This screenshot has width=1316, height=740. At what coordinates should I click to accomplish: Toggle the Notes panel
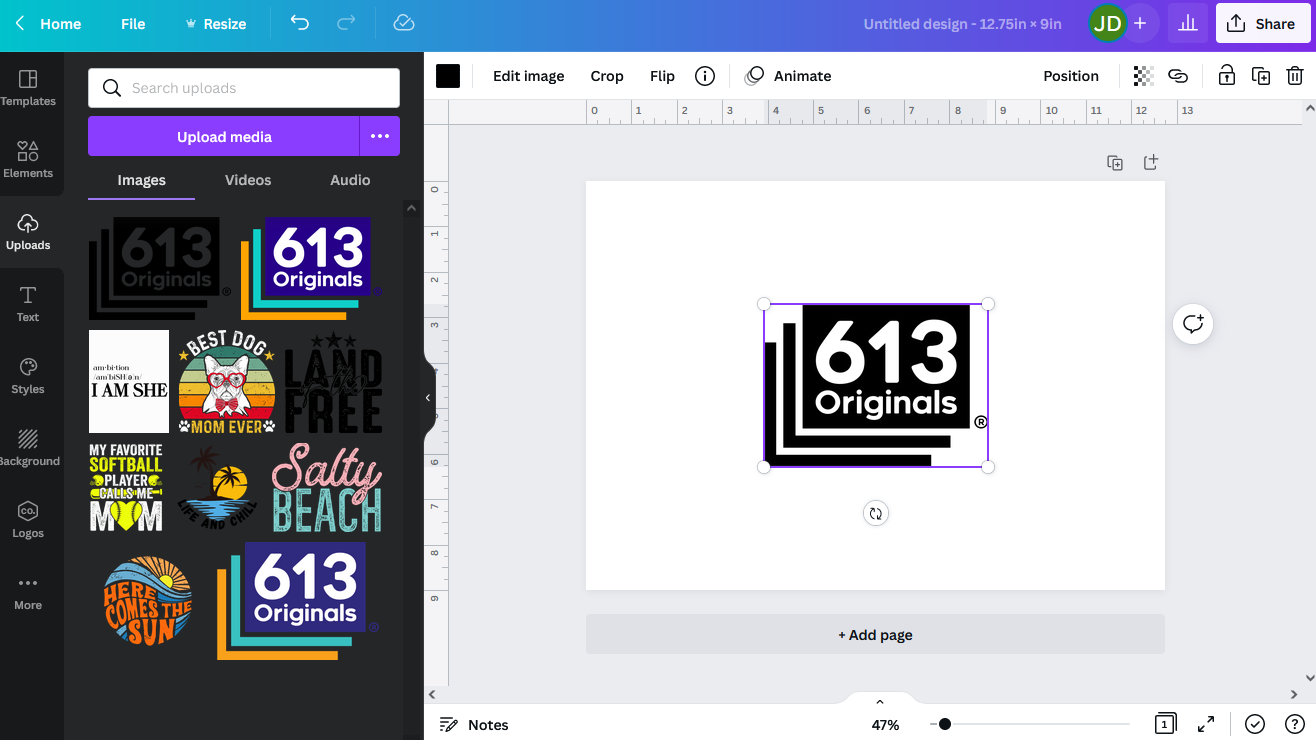(x=474, y=724)
